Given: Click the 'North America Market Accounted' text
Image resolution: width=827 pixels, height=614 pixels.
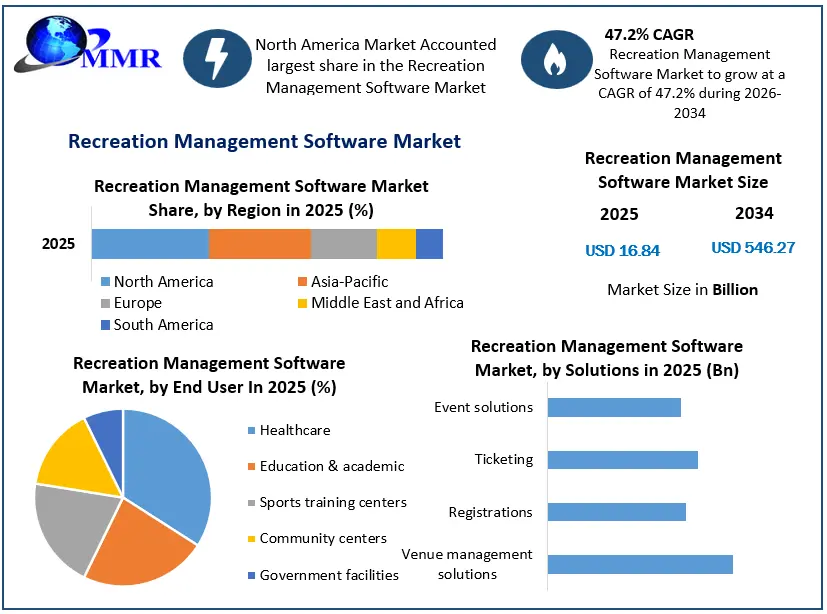Looking at the screenshot, I should (x=376, y=45).
